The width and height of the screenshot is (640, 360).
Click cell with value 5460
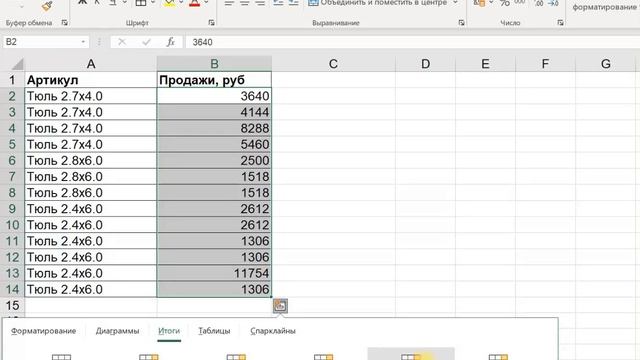[x=214, y=144]
